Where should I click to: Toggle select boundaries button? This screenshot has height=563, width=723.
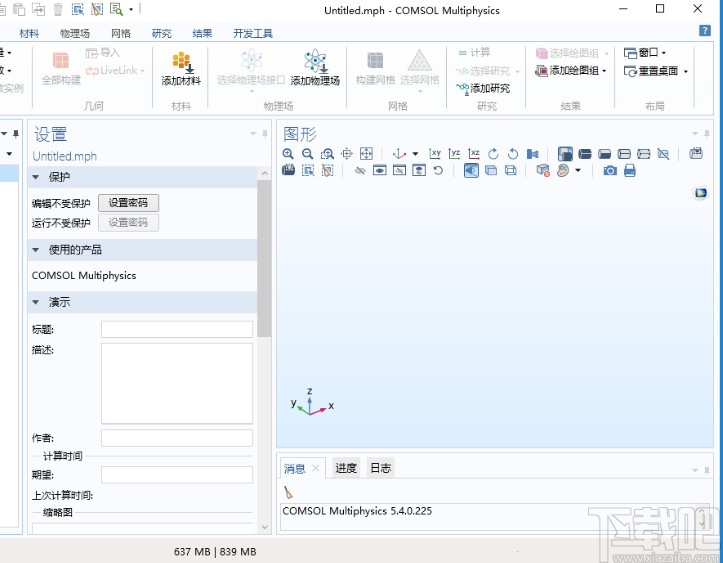pos(604,154)
